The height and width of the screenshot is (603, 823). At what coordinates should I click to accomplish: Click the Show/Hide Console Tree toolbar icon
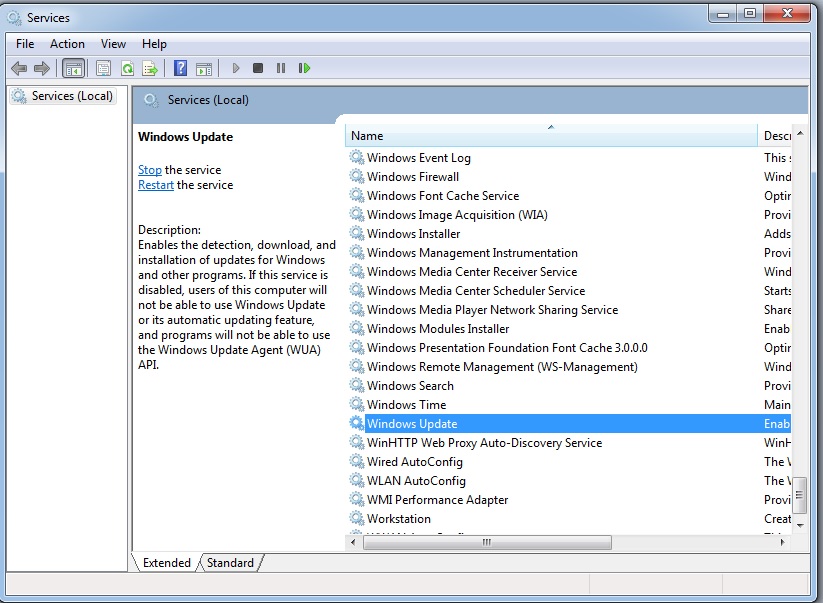73,68
